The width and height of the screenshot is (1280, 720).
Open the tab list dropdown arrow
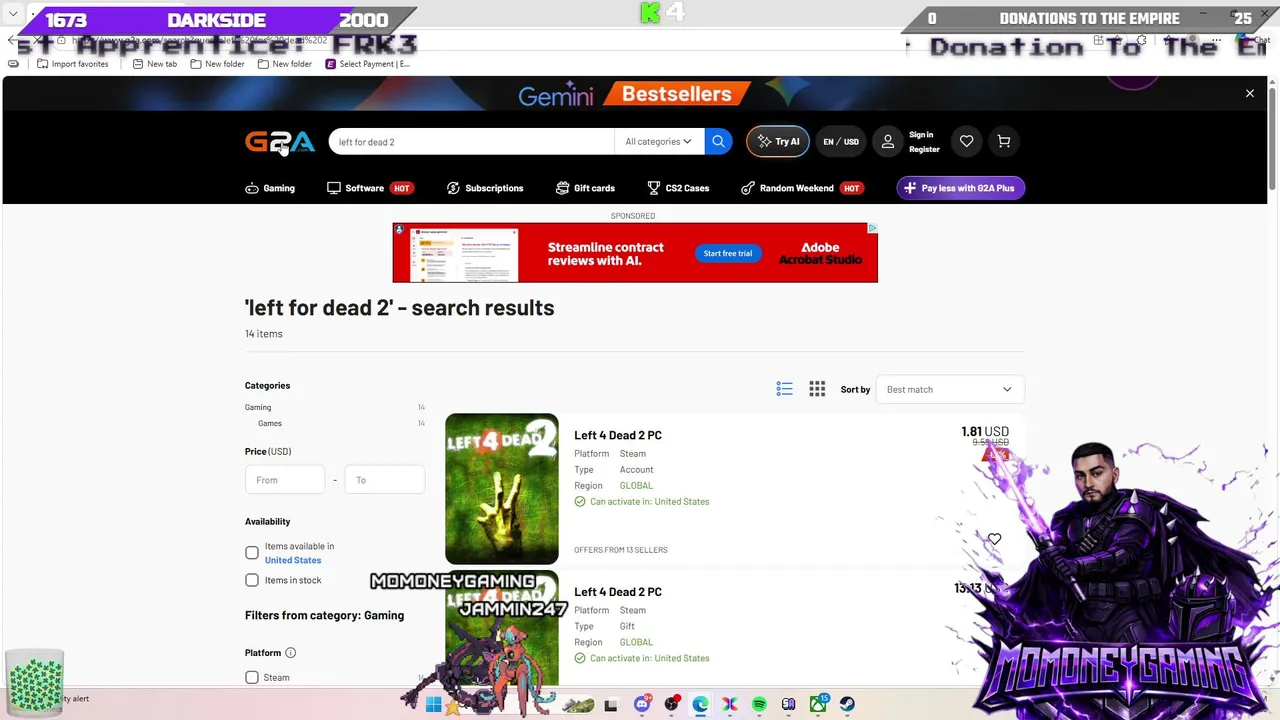[13, 14]
